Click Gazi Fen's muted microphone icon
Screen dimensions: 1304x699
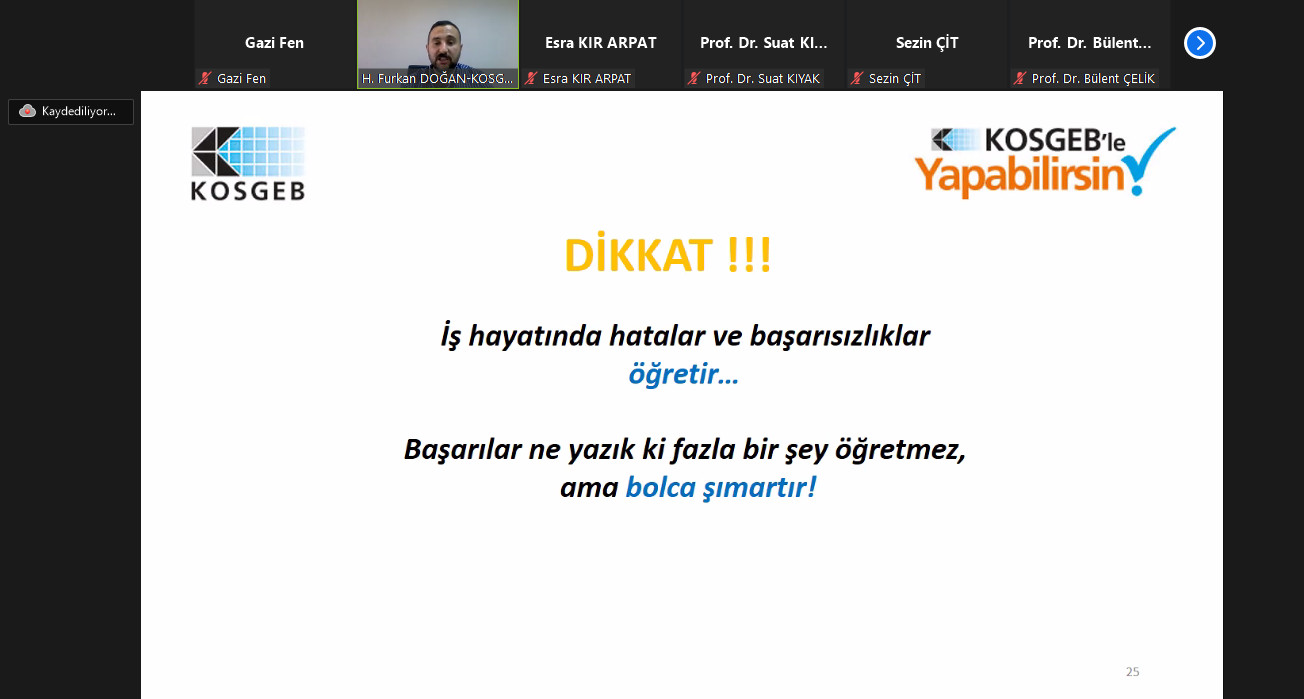click(x=205, y=78)
